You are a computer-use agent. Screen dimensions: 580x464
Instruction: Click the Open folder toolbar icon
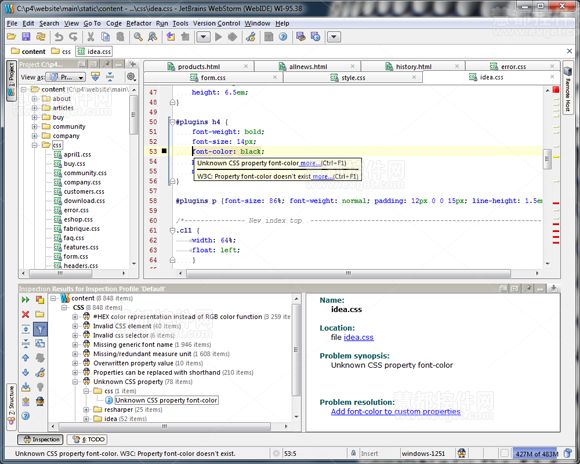point(11,37)
